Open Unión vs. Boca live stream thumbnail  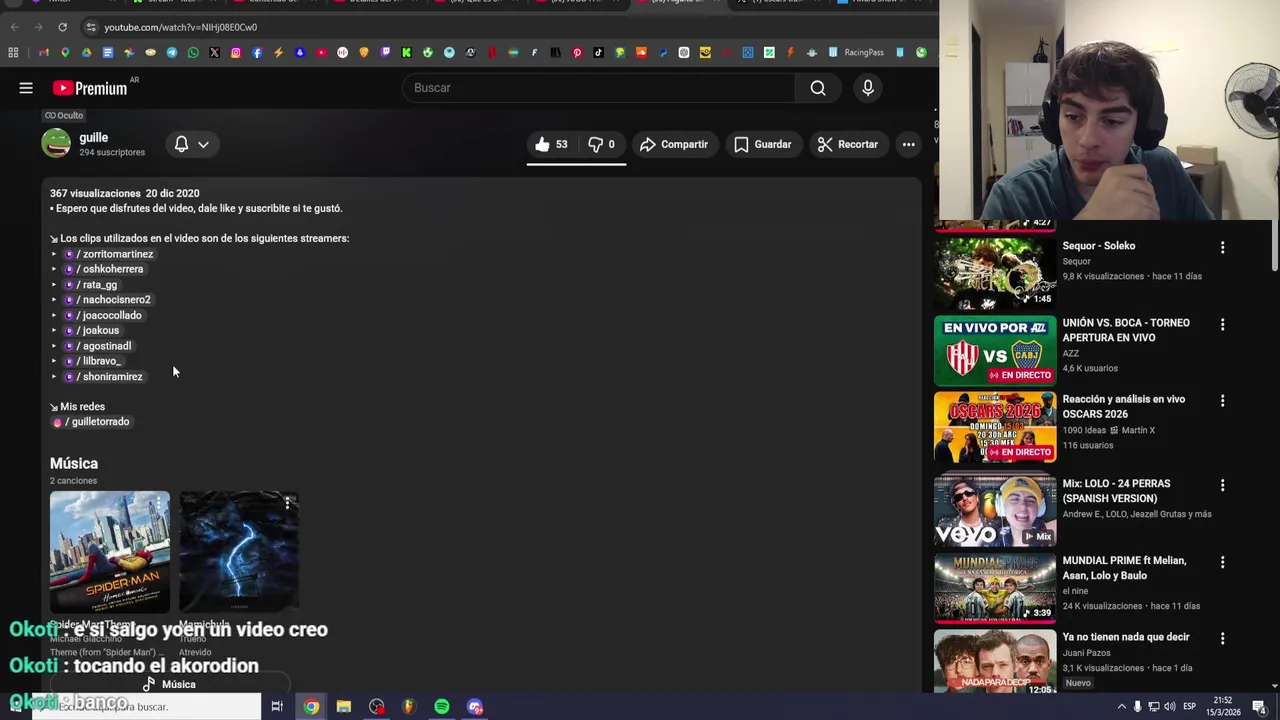coord(995,351)
